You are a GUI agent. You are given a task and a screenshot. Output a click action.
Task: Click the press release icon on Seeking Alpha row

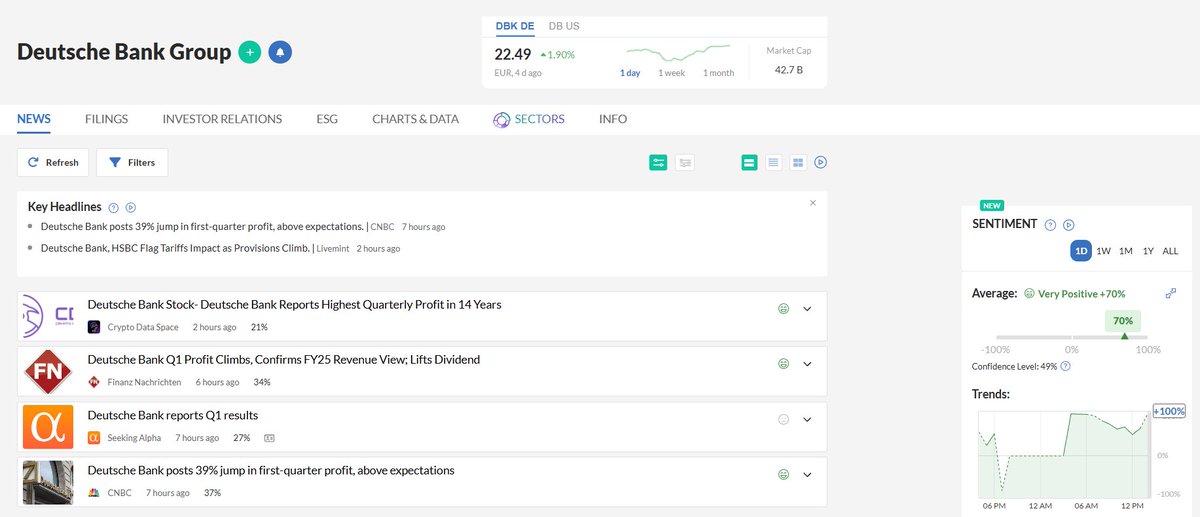(x=269, y=438)
